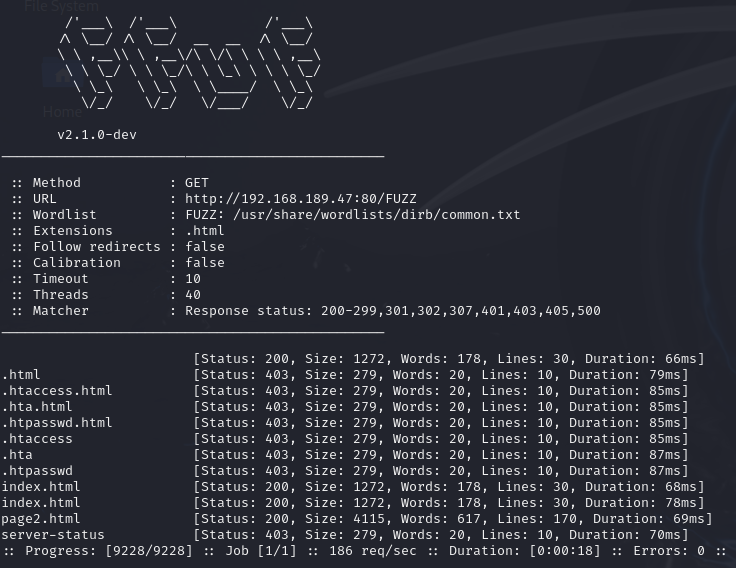Select 'Duration: 79ms' in the .html row
The image size is (736, 568).
coord(625,375)
